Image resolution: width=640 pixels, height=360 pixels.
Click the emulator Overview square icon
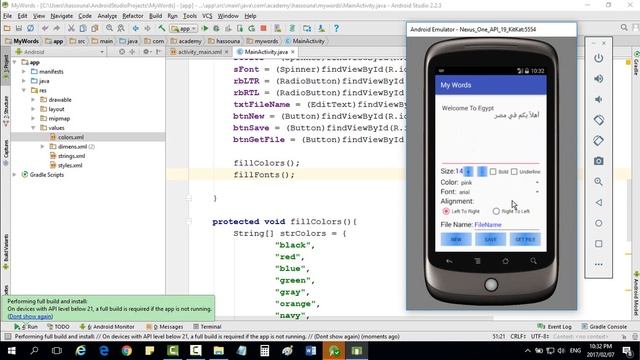[598, 244]
